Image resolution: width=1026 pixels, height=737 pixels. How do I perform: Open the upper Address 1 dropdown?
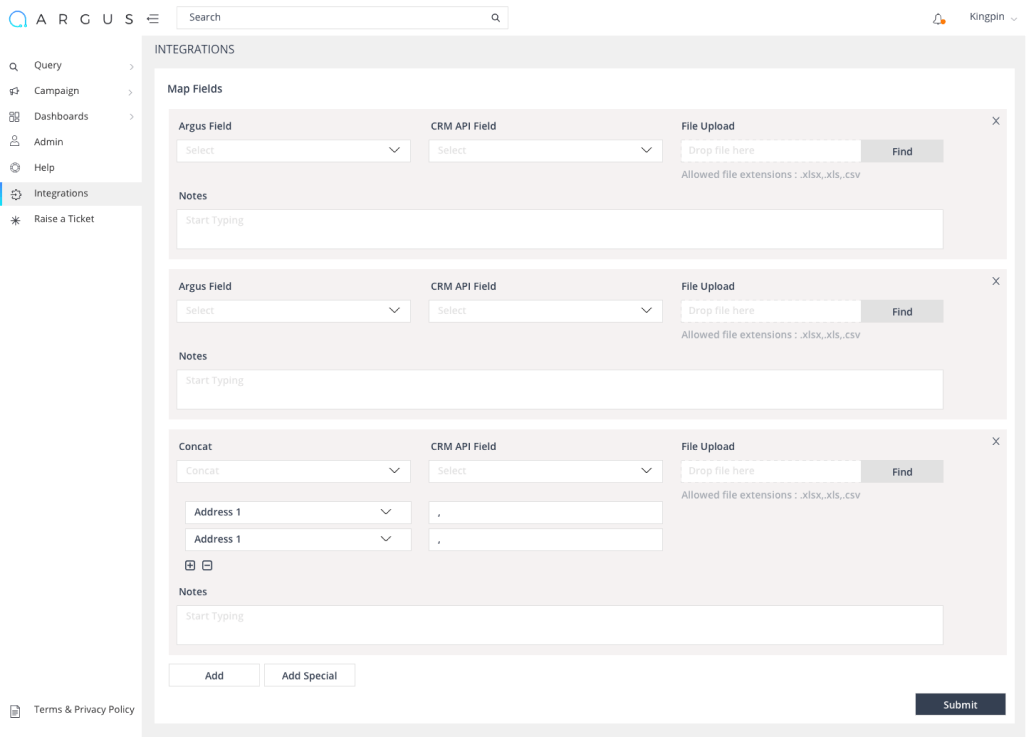click(x=298, y=512)
